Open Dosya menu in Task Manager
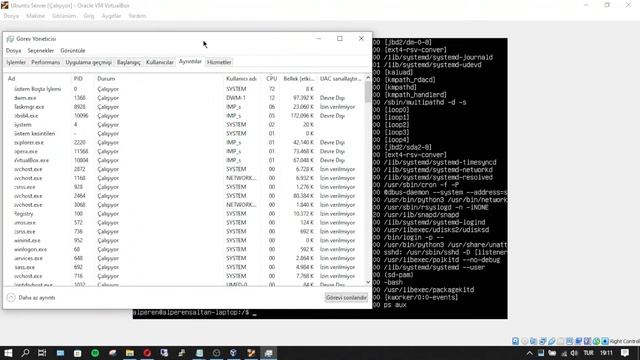 (13, 51)
